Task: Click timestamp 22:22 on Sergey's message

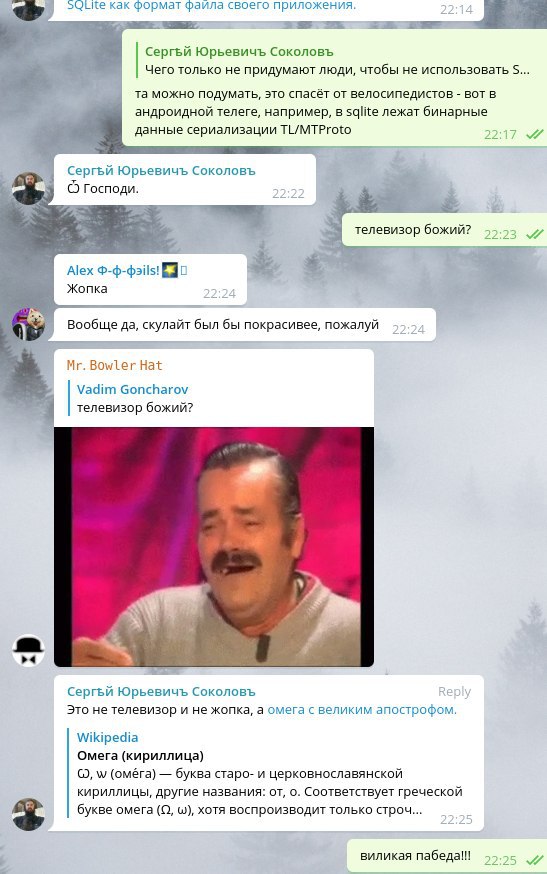Action: pos(288,193)
